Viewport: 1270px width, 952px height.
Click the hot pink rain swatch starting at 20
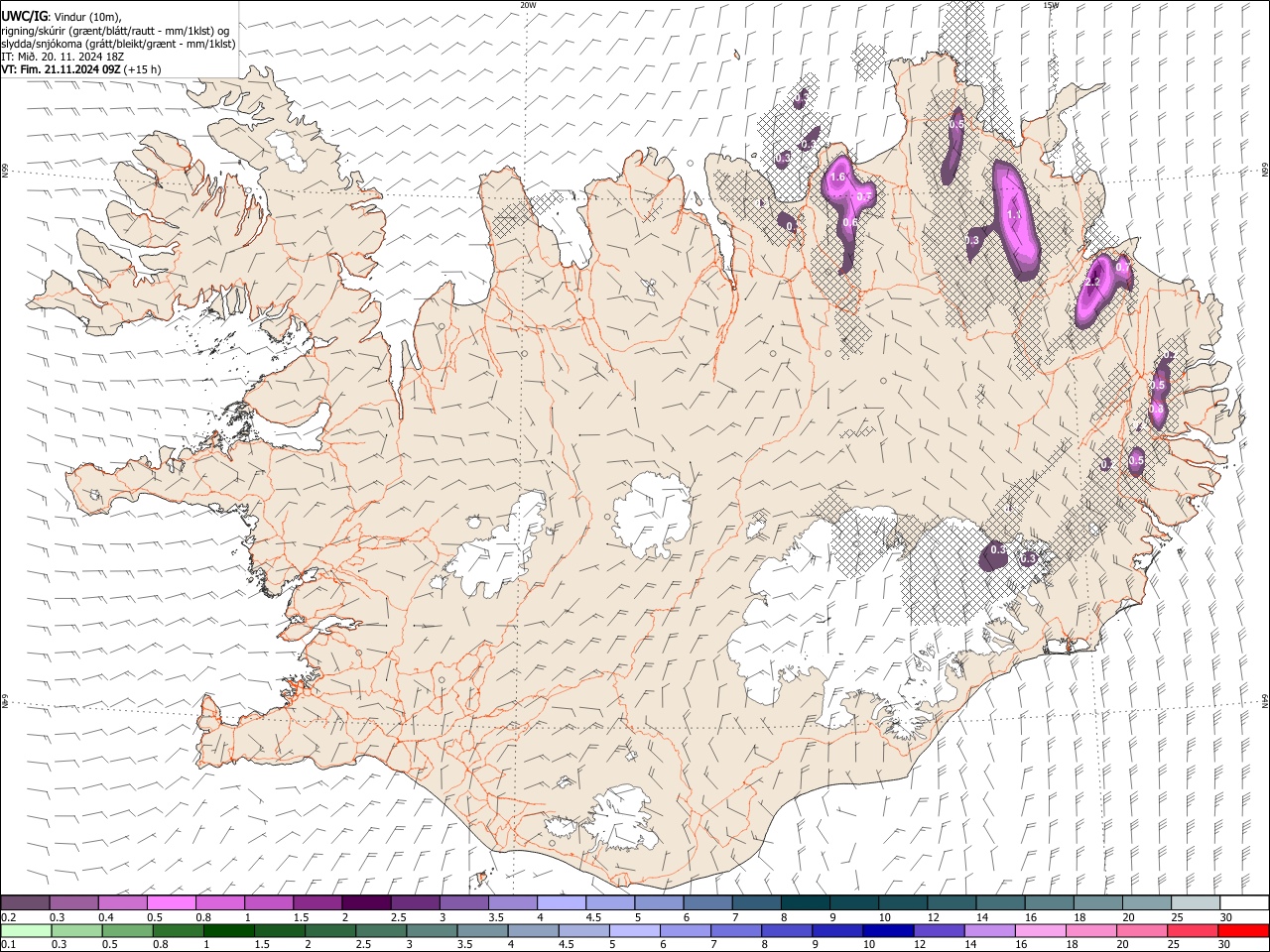(x=1140, y=930)
